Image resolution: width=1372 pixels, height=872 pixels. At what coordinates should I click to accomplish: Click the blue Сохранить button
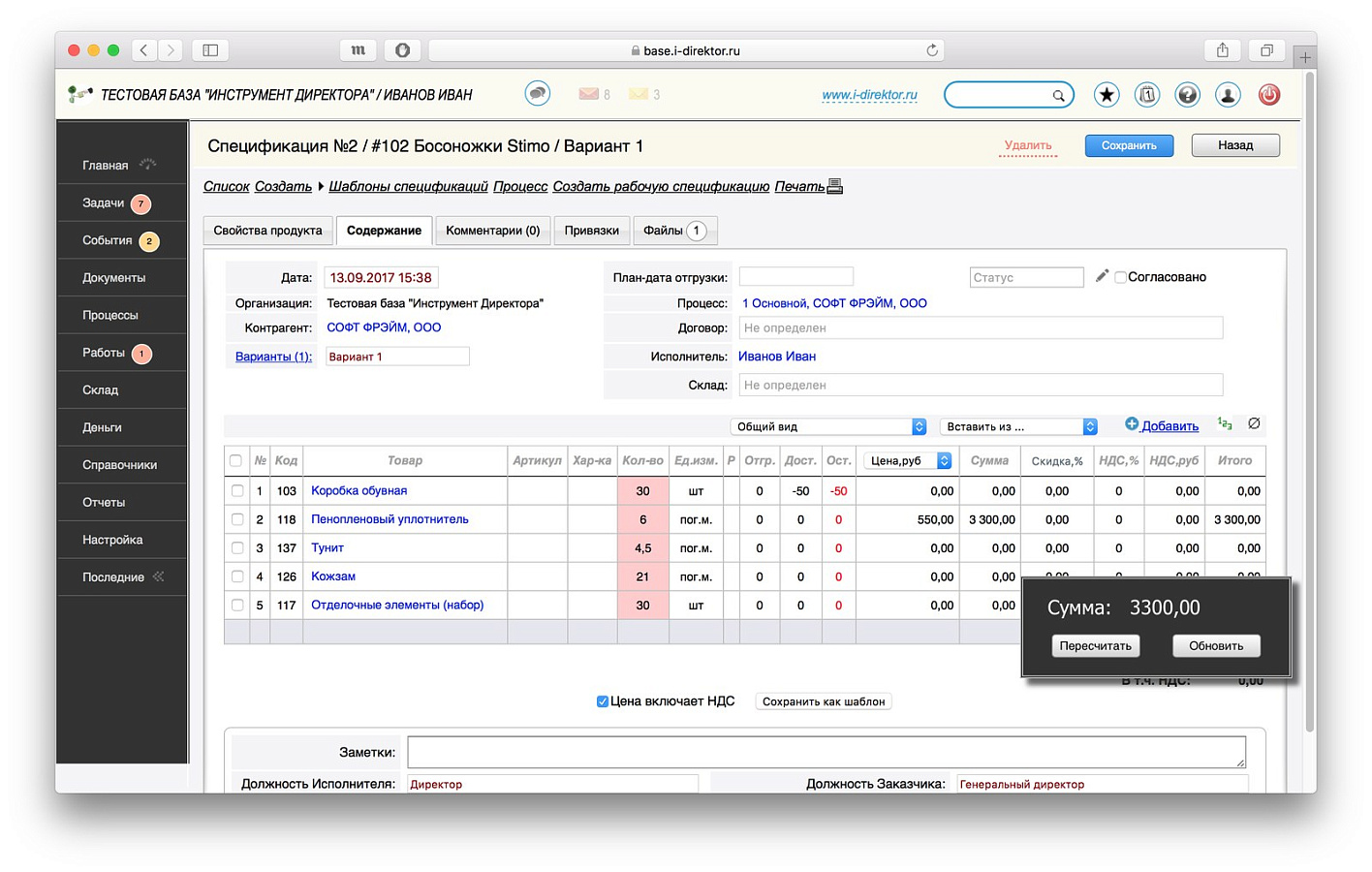click(x=1129, y=145)
